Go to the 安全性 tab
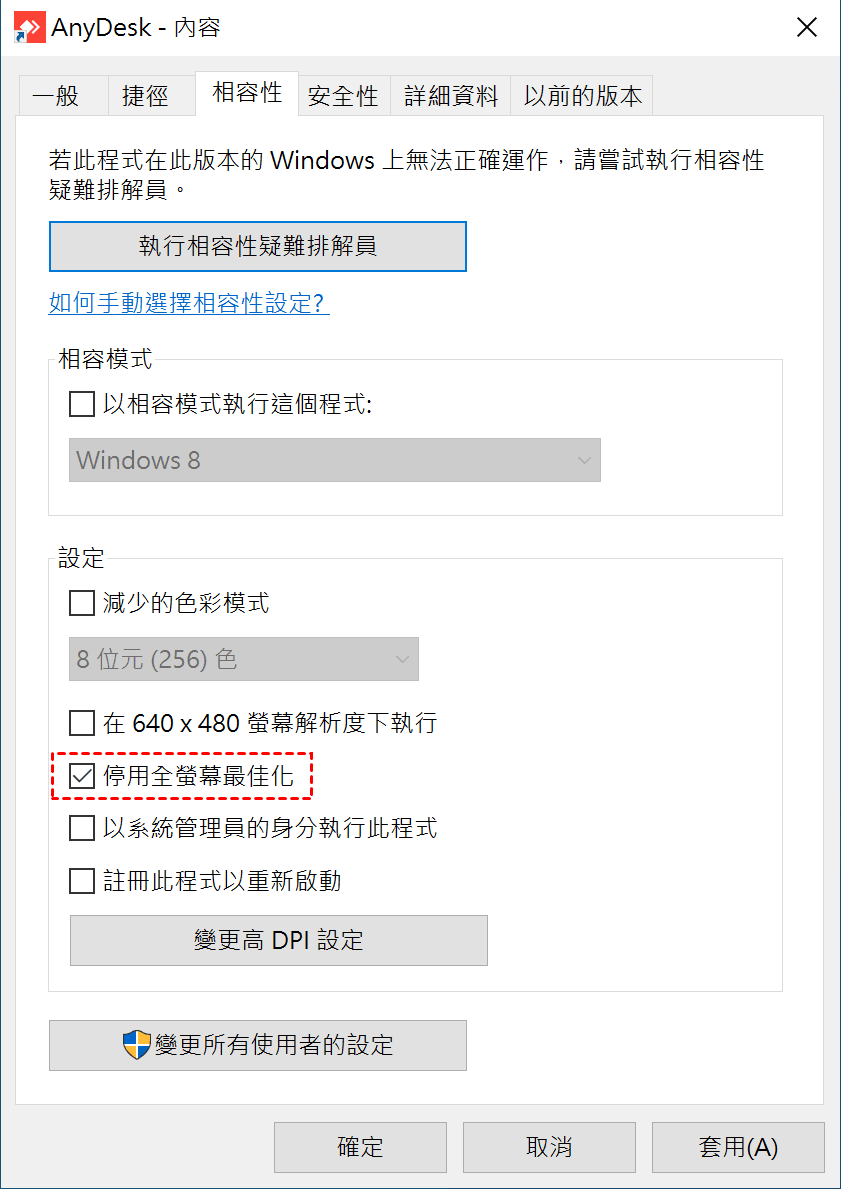 coord(343,96)
